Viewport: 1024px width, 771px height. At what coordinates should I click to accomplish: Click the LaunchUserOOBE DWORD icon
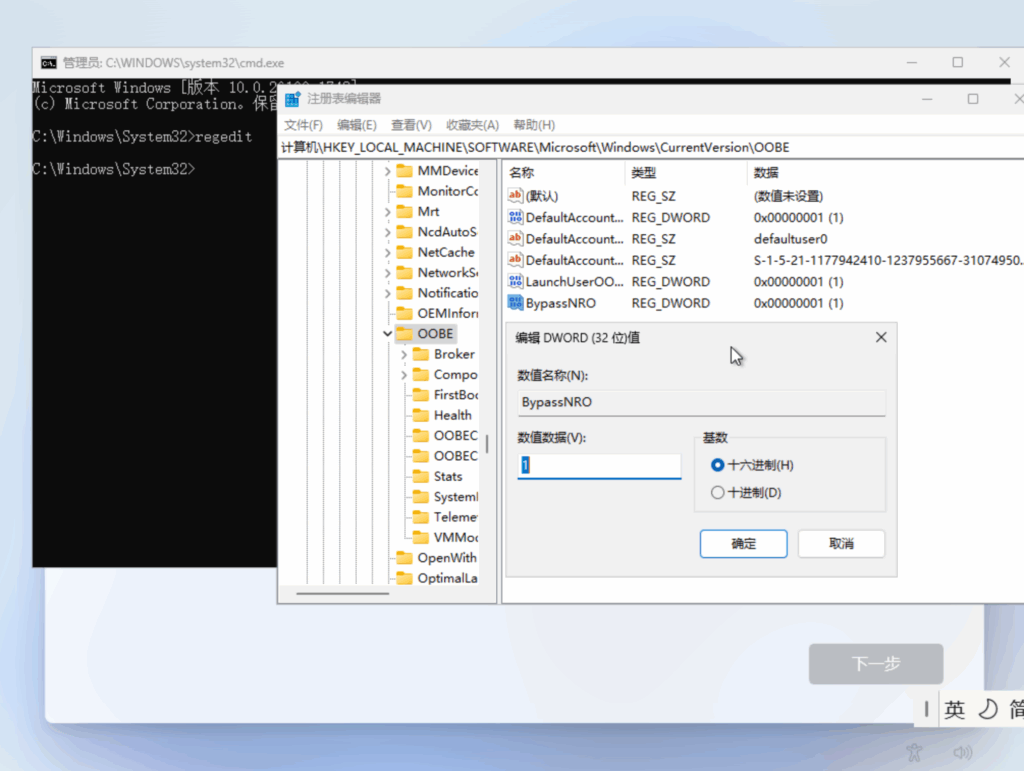point(516,282)
